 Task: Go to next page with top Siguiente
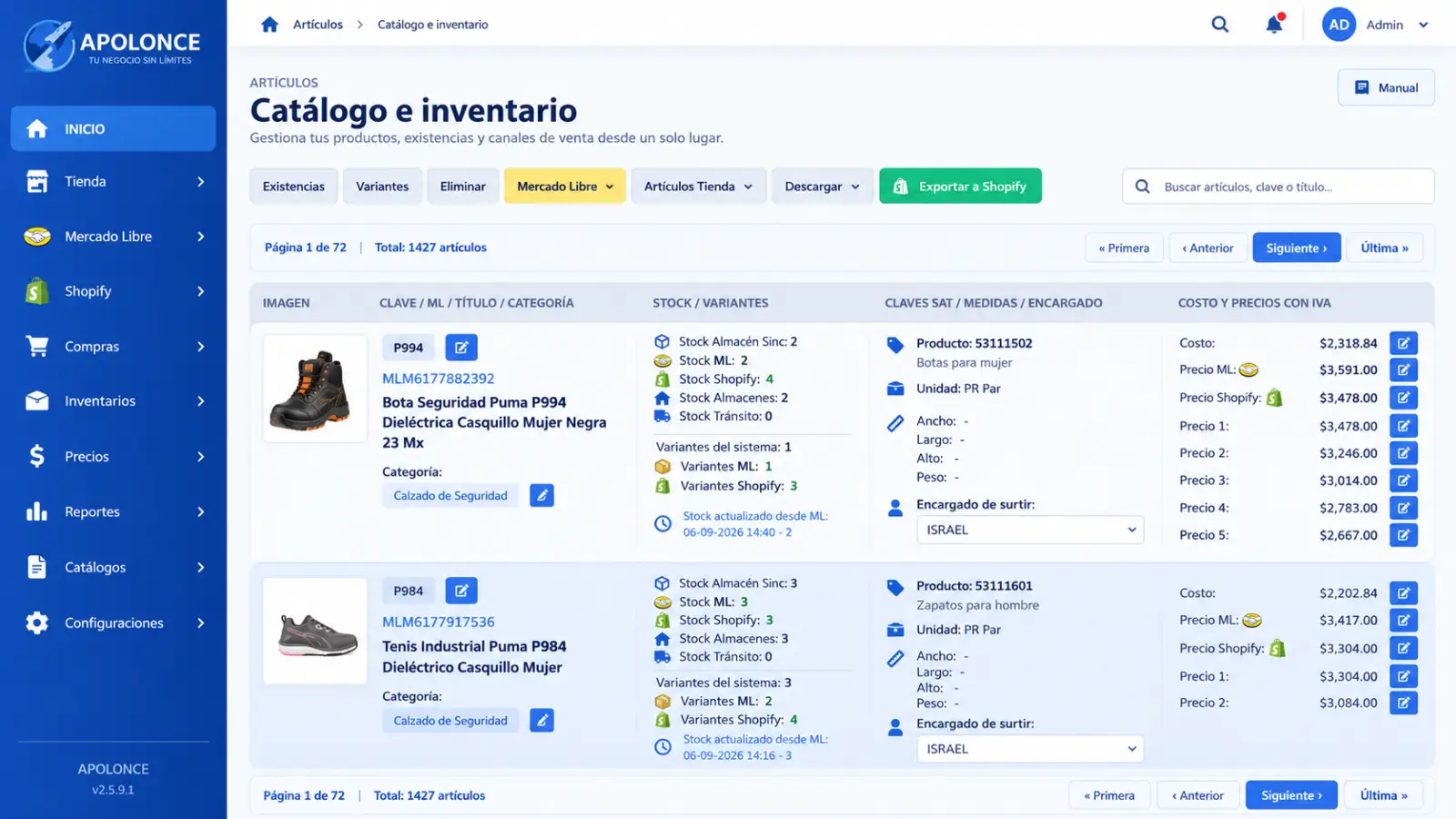pyautogui.click(x=1296, y=248)
